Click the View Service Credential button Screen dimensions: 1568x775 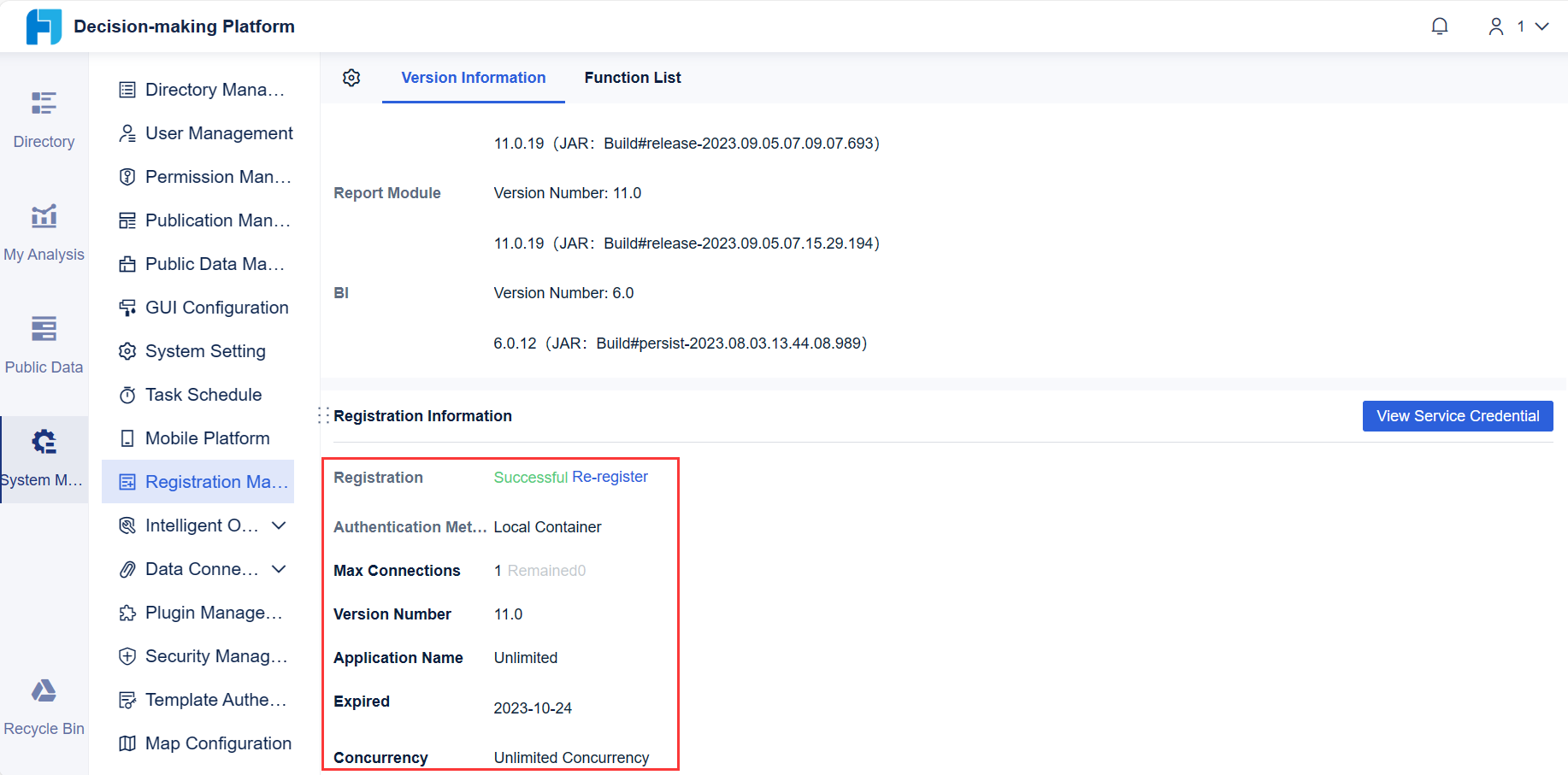(x=1458, y=415)
